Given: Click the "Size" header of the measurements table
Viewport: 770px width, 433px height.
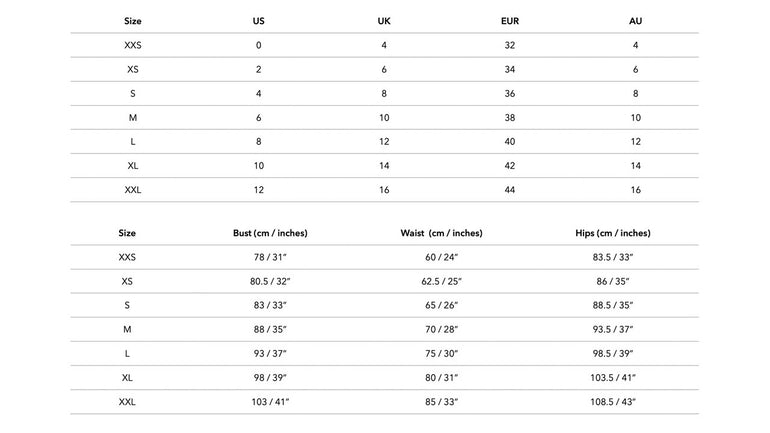Looking at the screenshot, I should 127,233.
